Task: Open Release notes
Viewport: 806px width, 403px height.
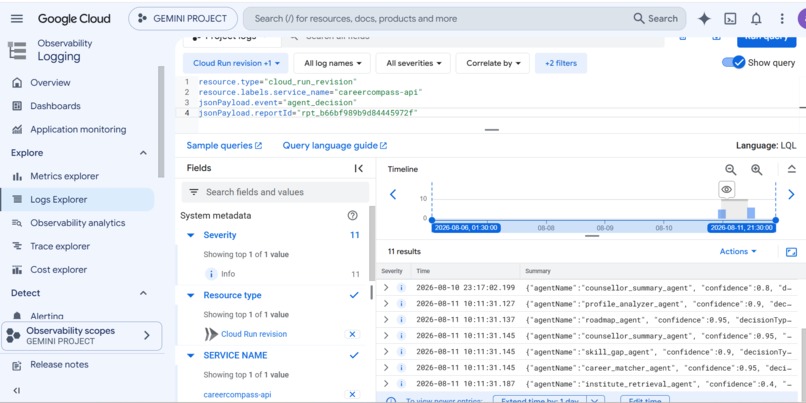Action: pyautogui.click(x=59, y=365)
